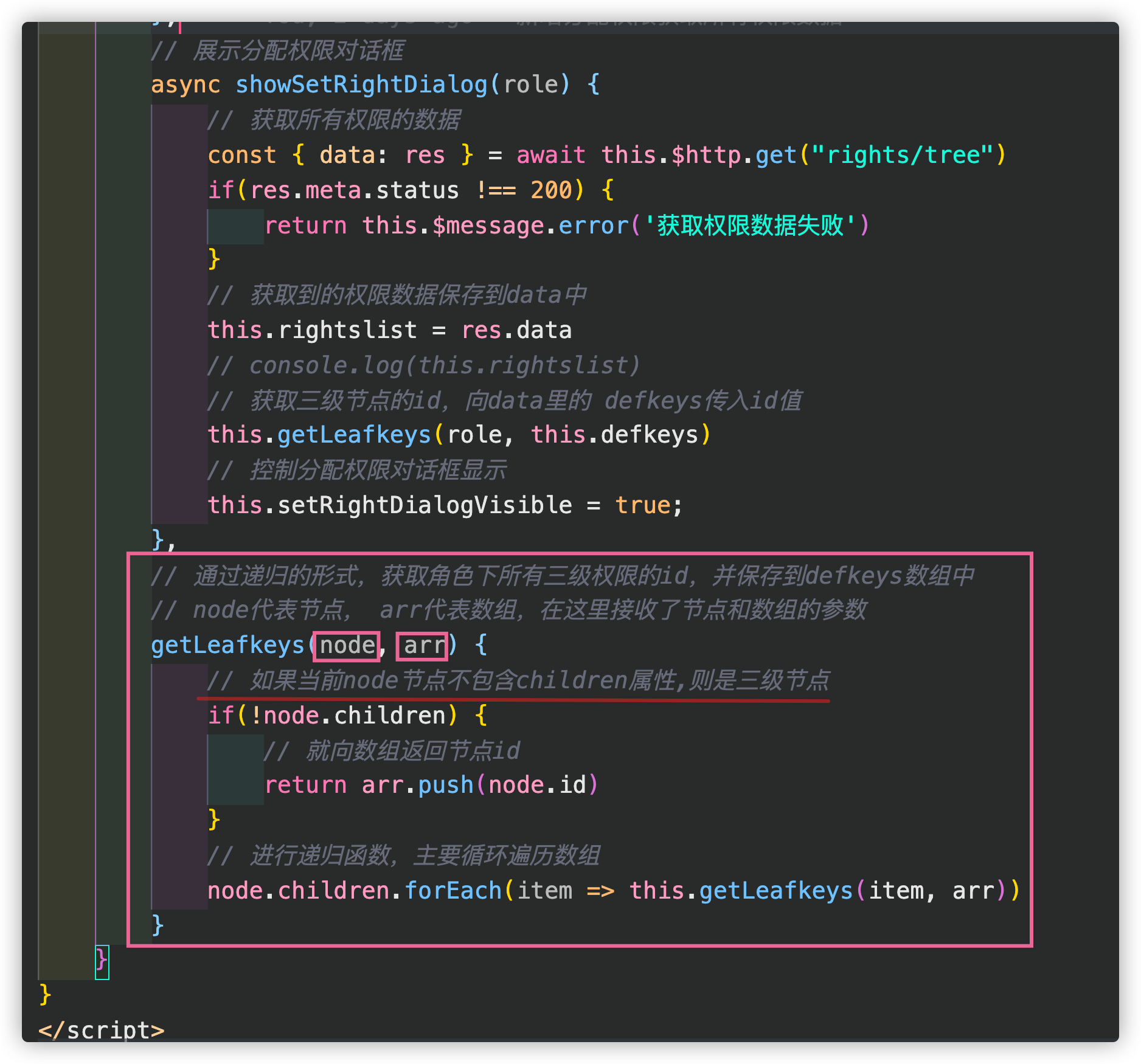Click the closing </script> tag
The height and width of the screenshot is (1064, 1141).
(x=101, y=1030)
